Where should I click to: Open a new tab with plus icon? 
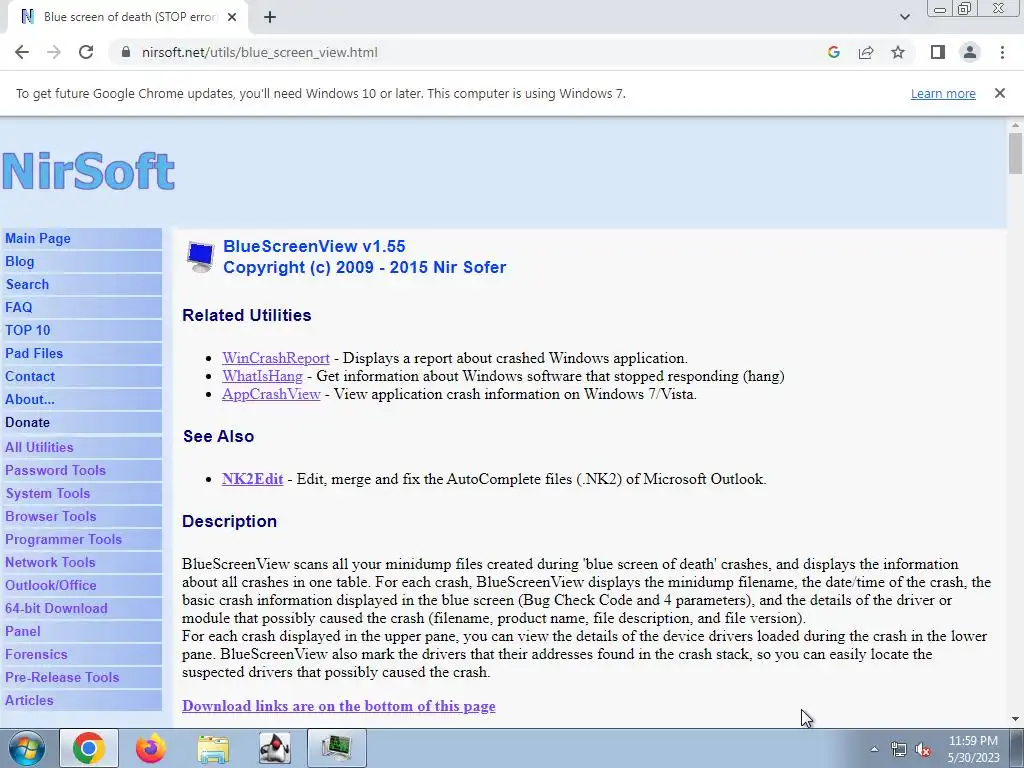pyautogui.click(x=270, y=18)
